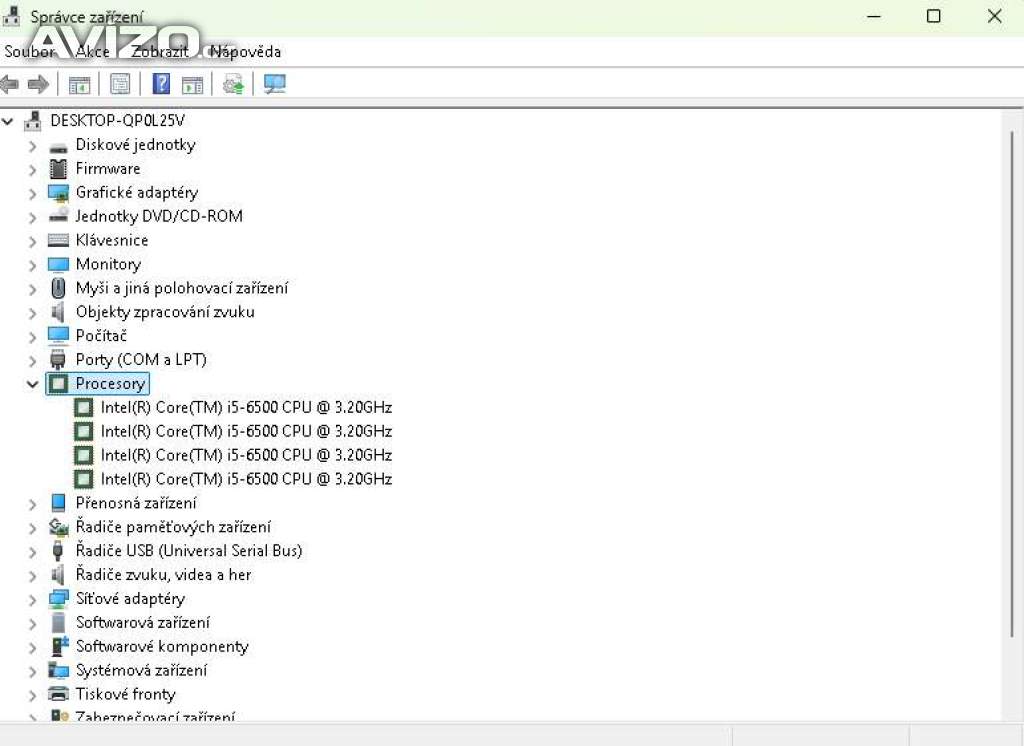Select the first Intel Core i5-6500 processor entry
Screen dimensions: 1024x746
(245, 407)
